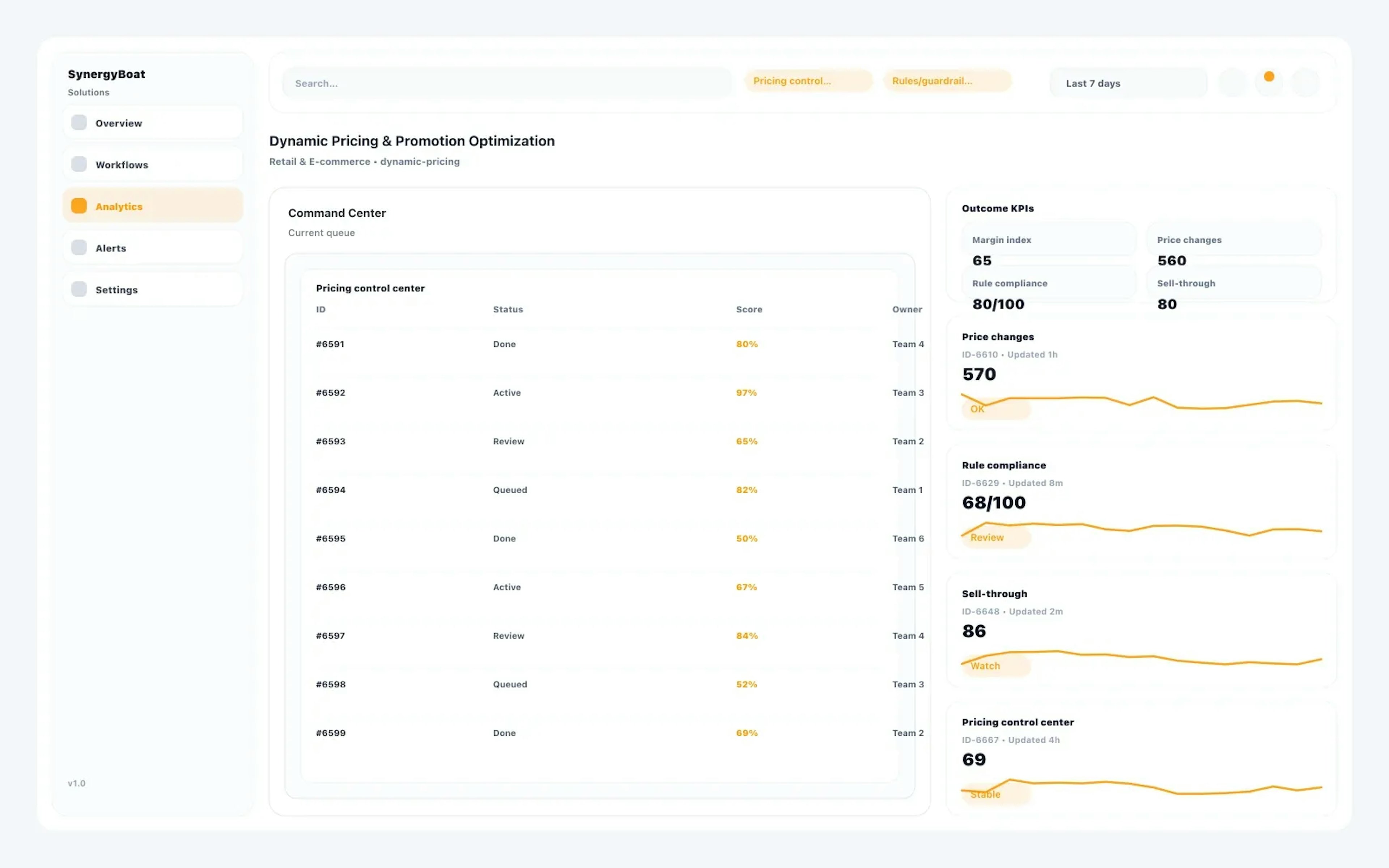The height and width of the screenshot is (868, 1389).
Task: Select the Overview icon in the sidebar
Action: point(78,122)
